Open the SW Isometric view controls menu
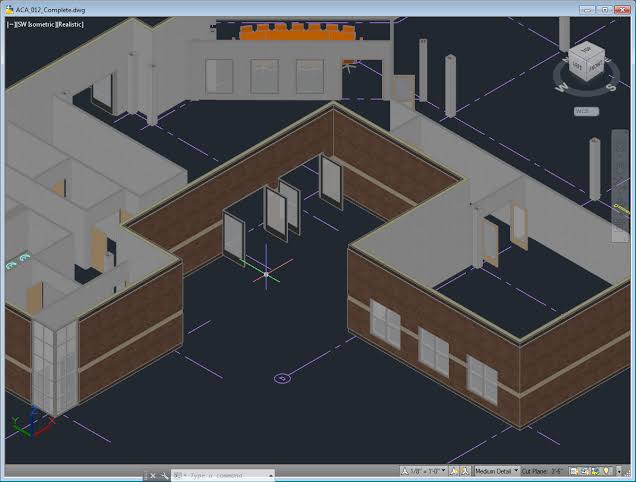Screen dimensions: 636x482 37,24
